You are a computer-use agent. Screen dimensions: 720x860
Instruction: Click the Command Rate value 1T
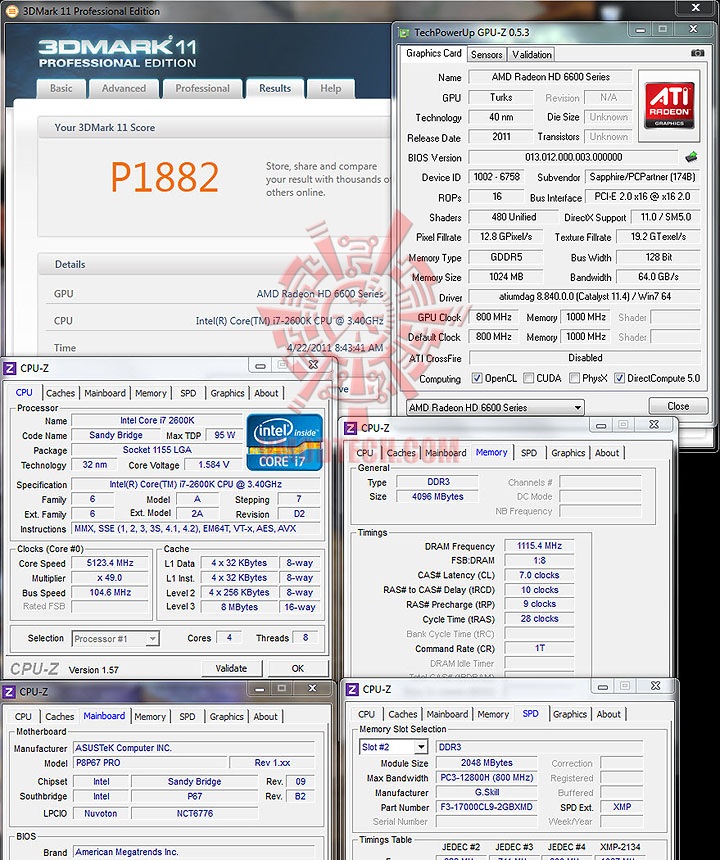point(539,648)
